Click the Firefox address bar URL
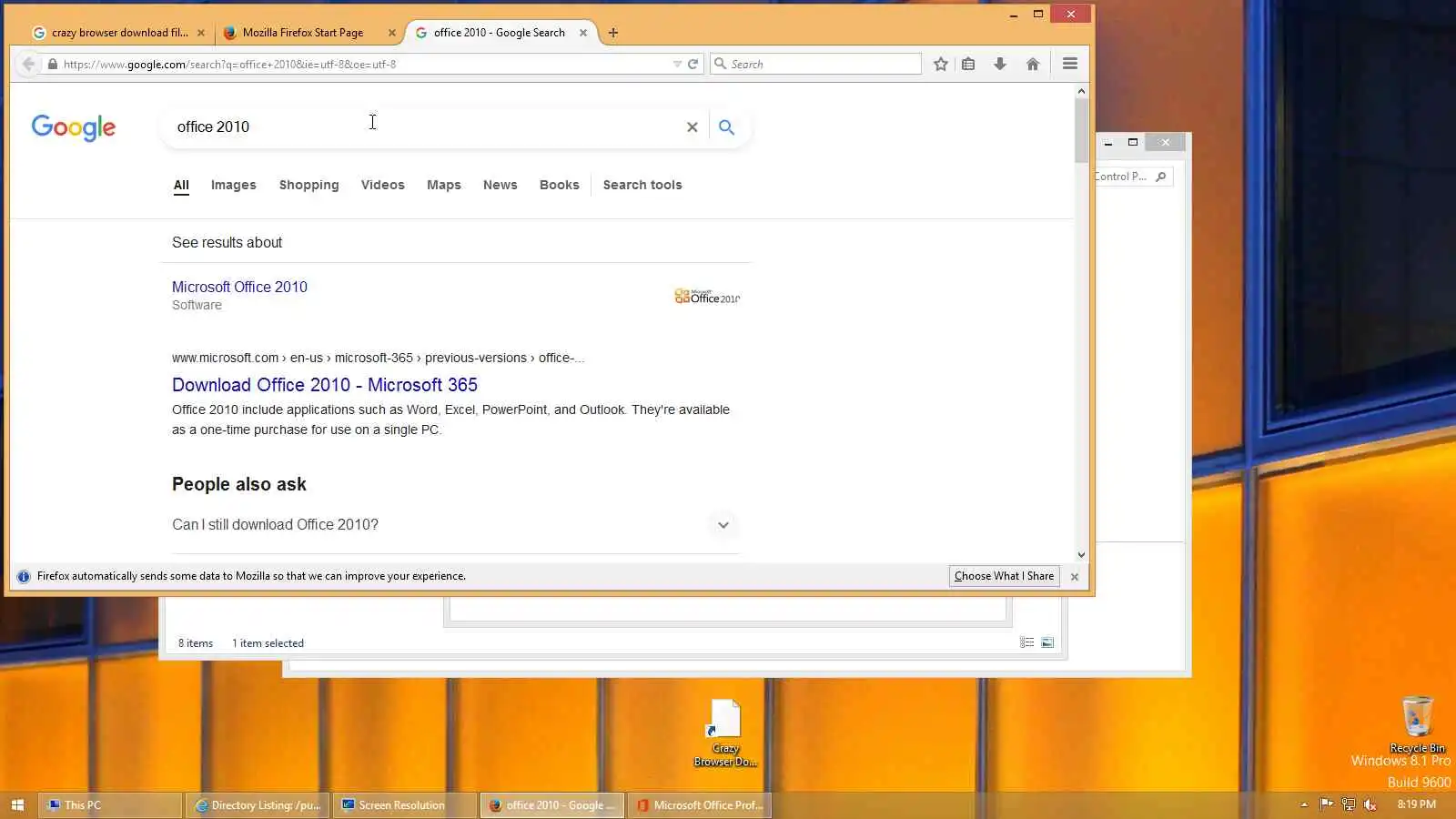Image resolution: width=1456 pixels, height=819 pixels. coord(364,65)
